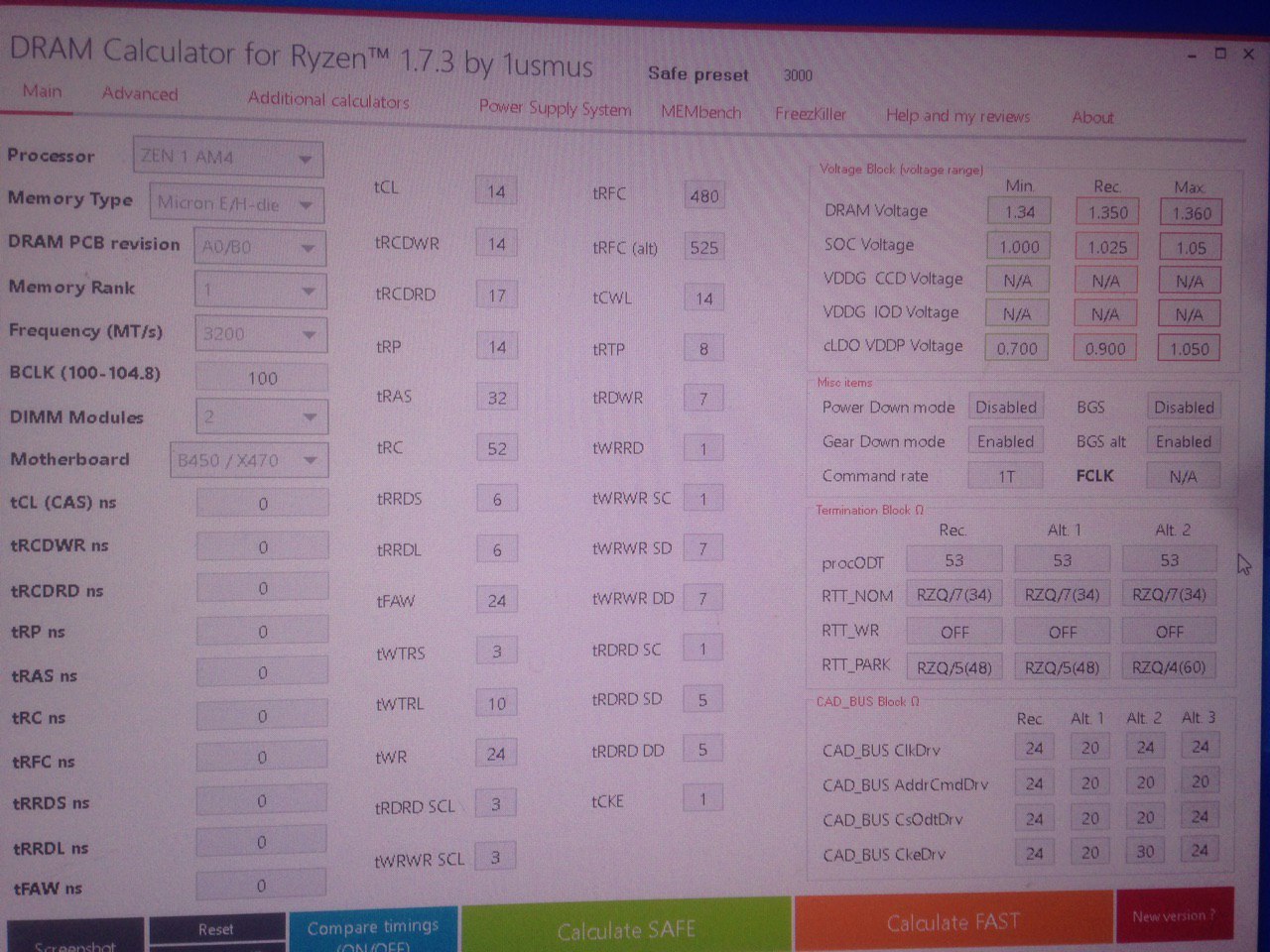This screenshot has height=952, width=1270.
Task: Open the MEMbench tab
Action: [700, 112]
